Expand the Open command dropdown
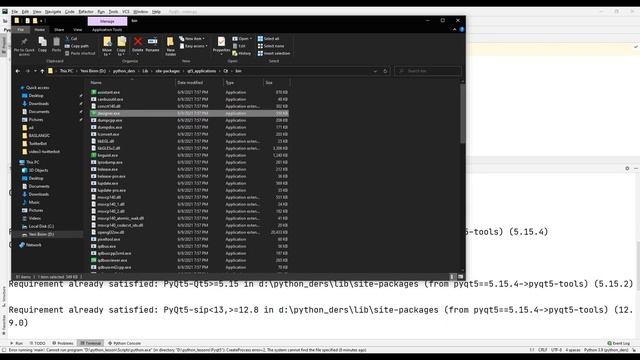Image resolution: width=640 pixels, height=360 pixels. [x=251, y=38]
